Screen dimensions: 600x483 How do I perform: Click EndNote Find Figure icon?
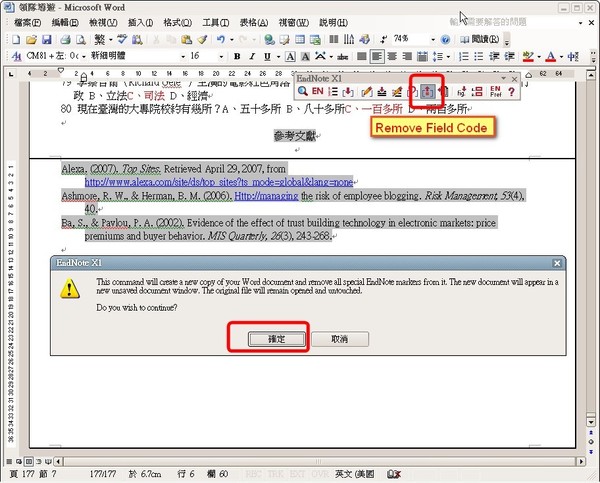click(x=461, y=91)
